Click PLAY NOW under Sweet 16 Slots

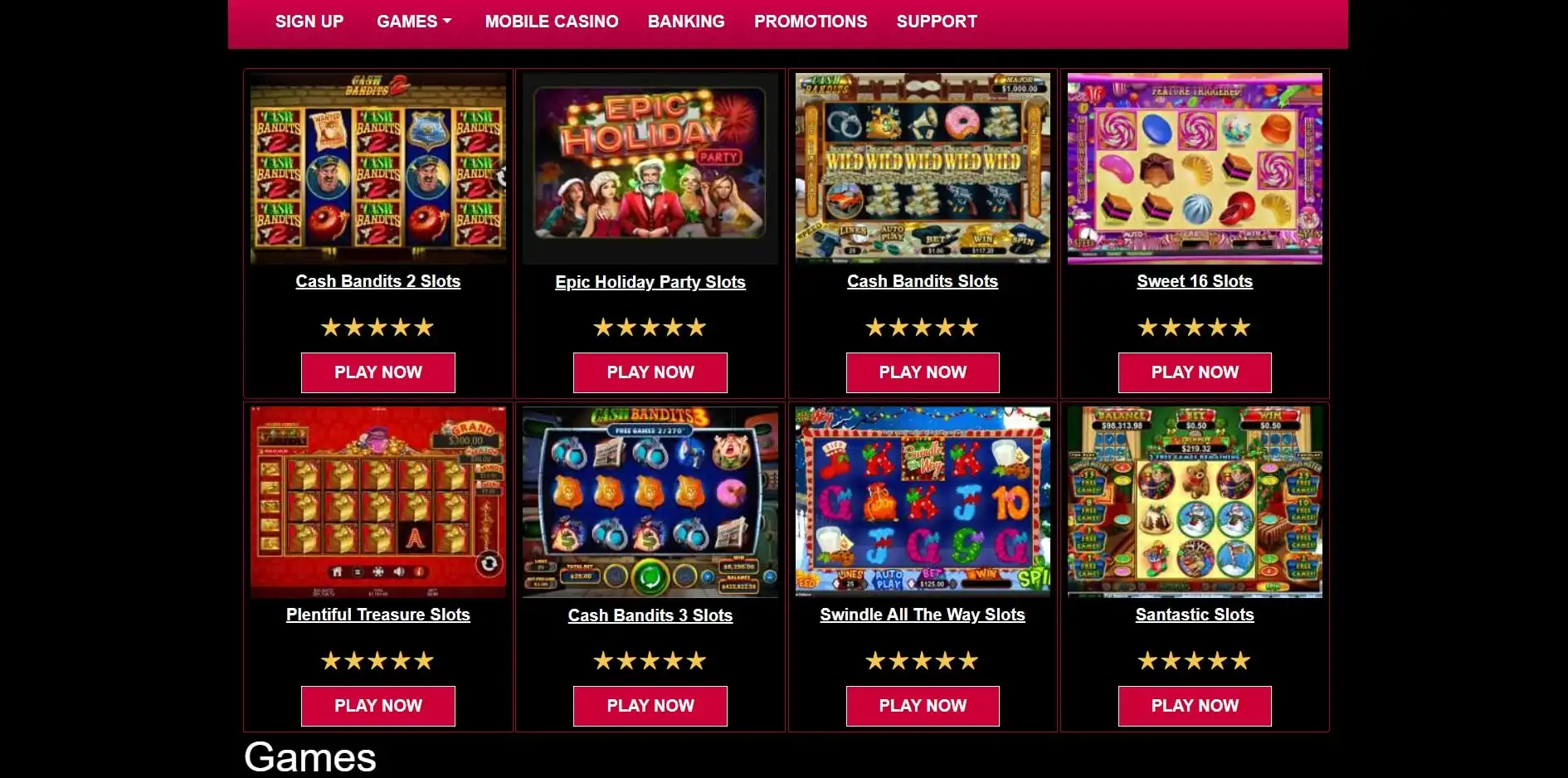pyautogui.click(x=1195, y=372)
